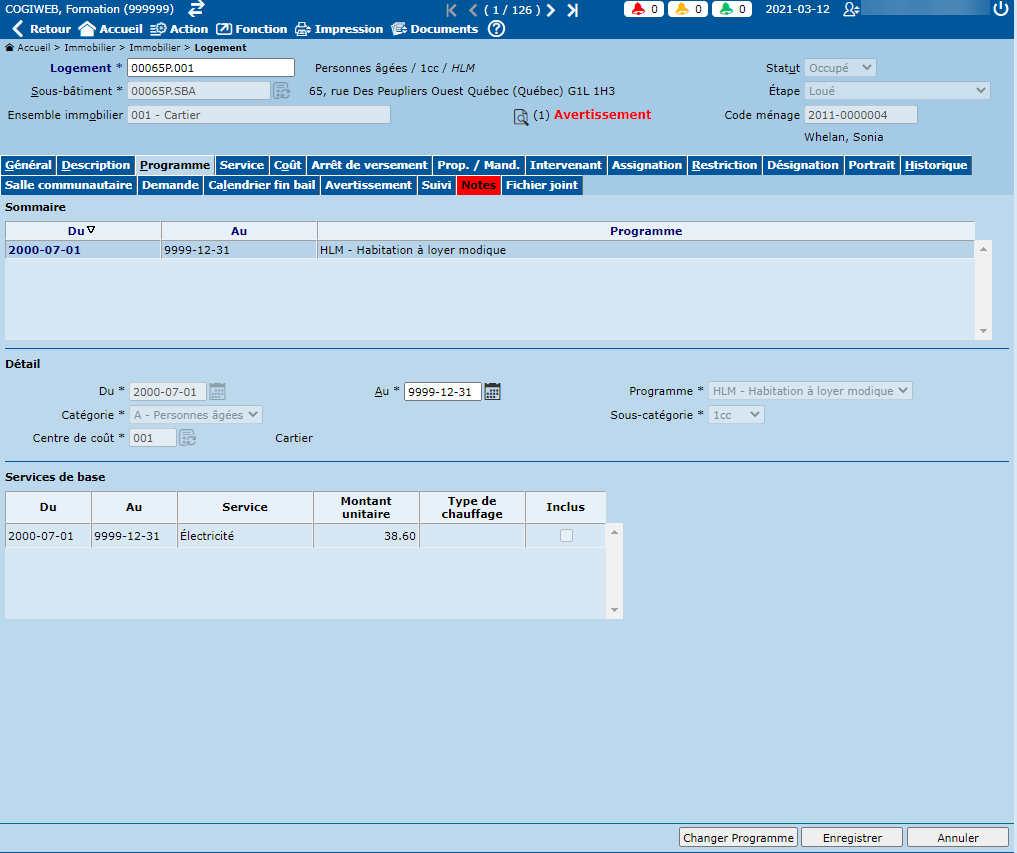Open the Historique tab
The height and width of the screenshot is (853, 1017).
[936, 165]
